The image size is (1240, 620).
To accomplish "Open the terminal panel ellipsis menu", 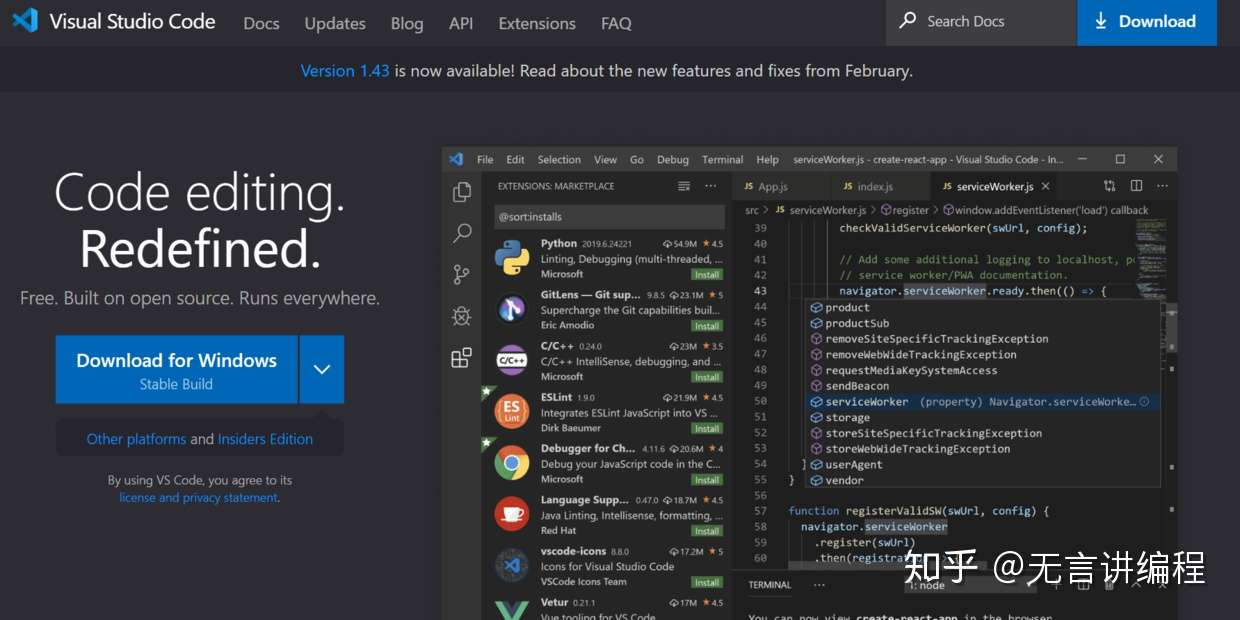I will tap(819, 585).
